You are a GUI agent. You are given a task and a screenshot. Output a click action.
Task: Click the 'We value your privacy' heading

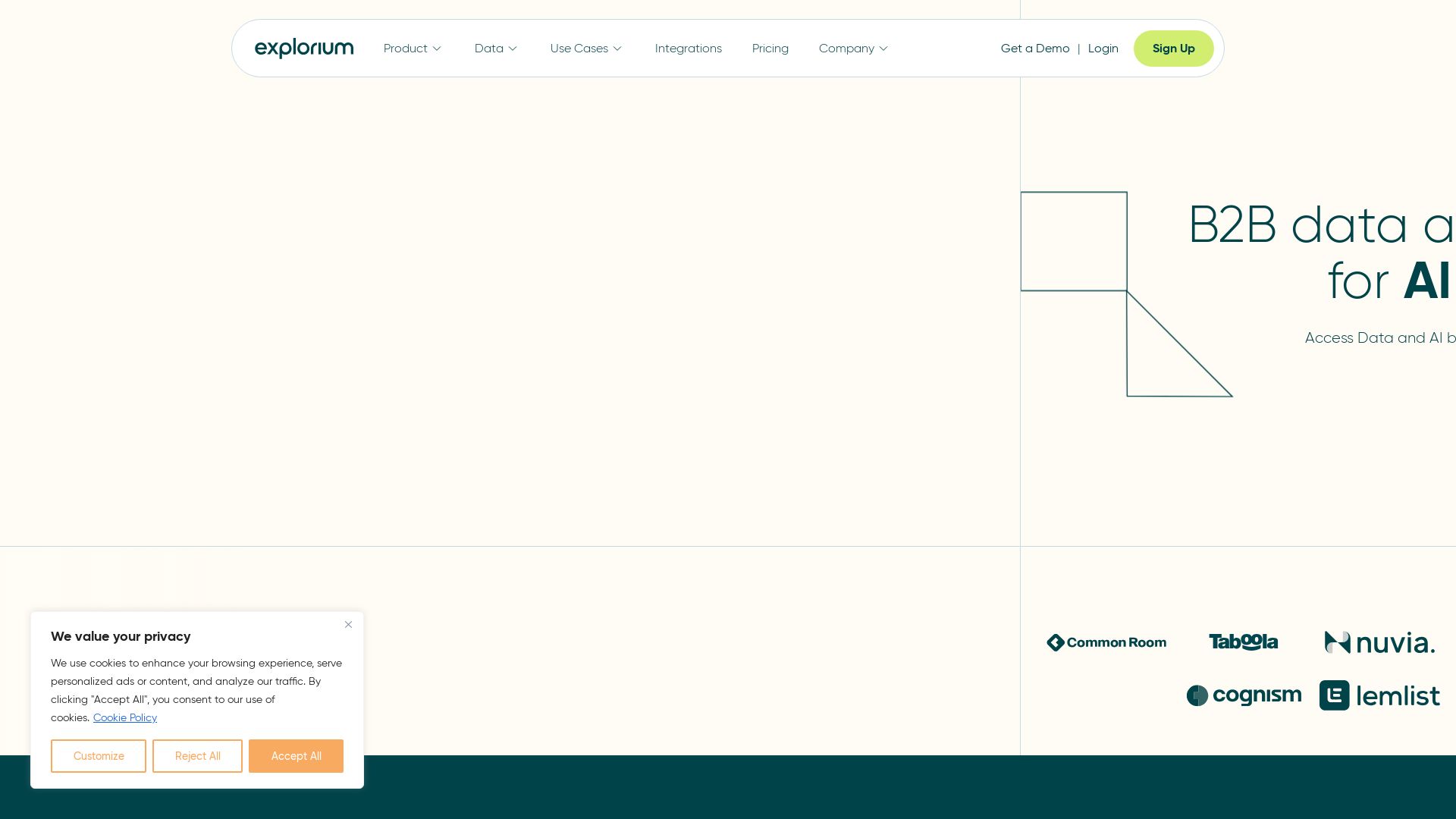tap(121, 636)
